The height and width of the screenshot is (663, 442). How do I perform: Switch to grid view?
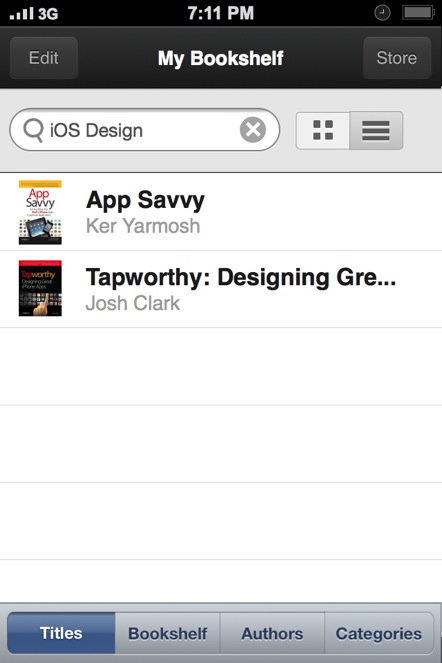323,130
